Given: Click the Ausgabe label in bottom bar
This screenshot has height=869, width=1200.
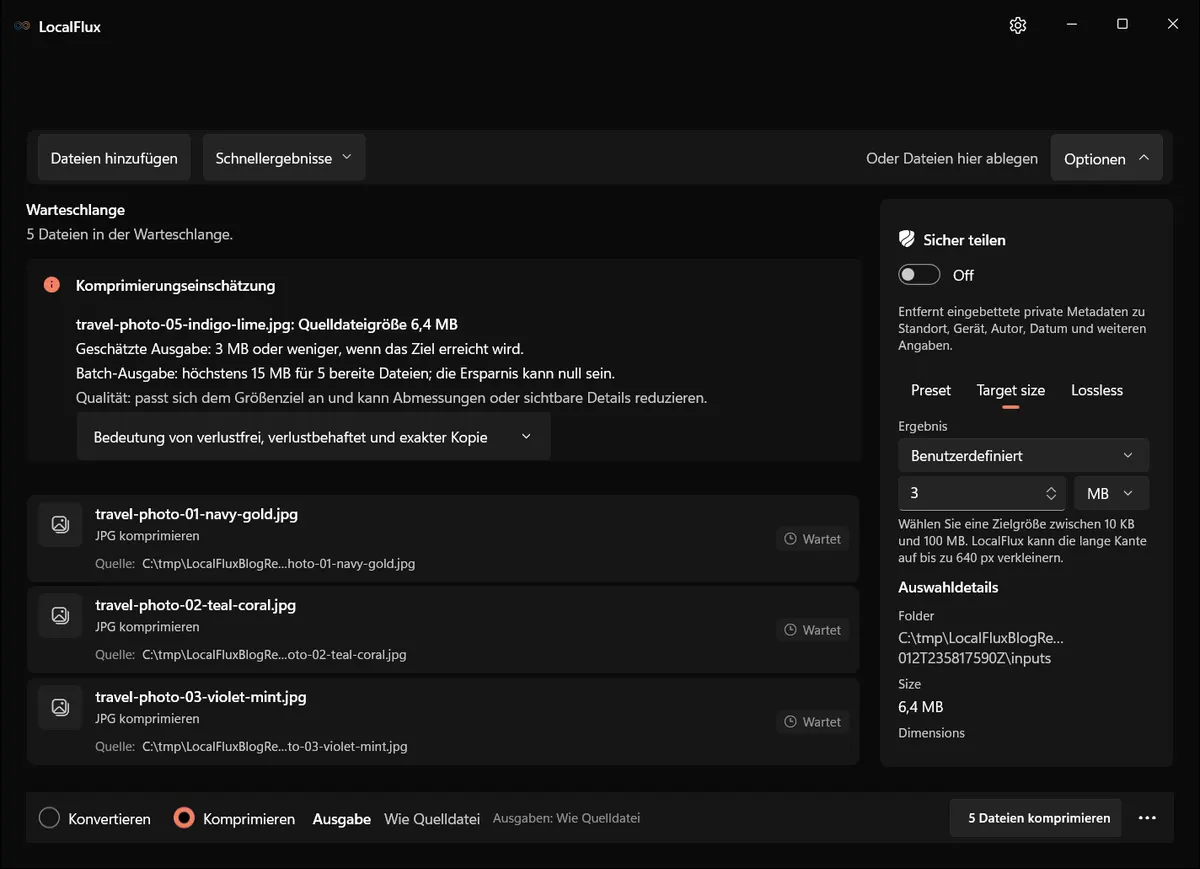Looking at the screenshot, I should (342, 818).
